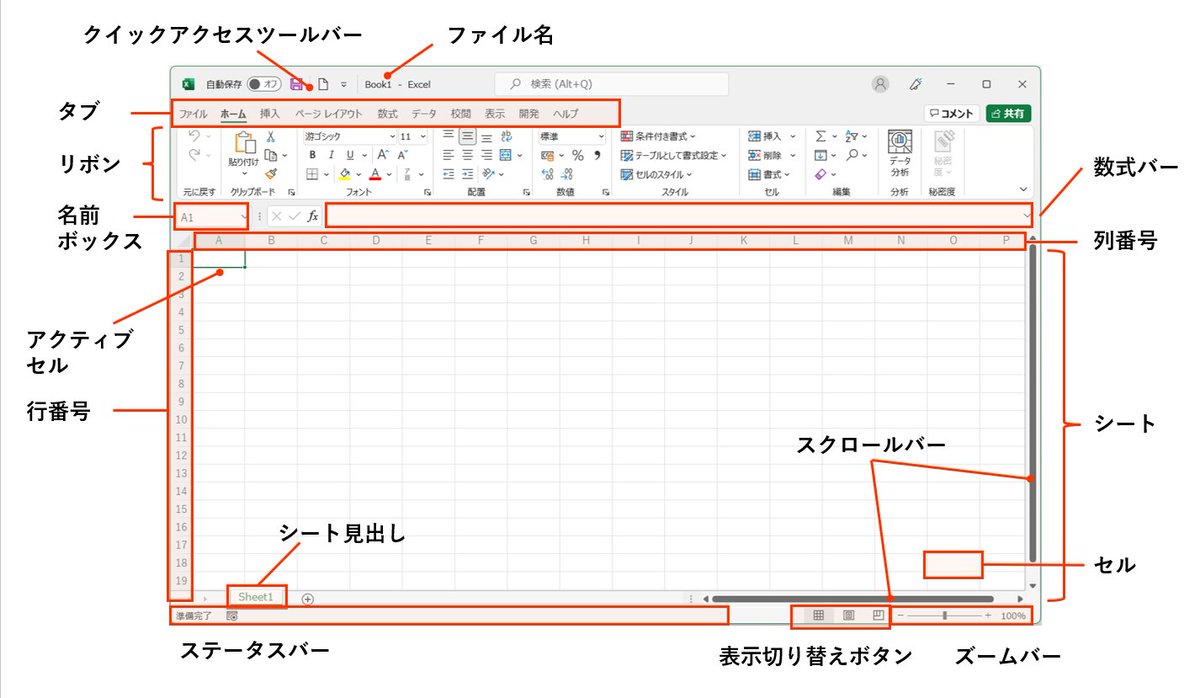The width and height of the screenshot is (1200, 698).
Task: Collapse the ribbon with the chevron
Action: [x=1023, y=188]
